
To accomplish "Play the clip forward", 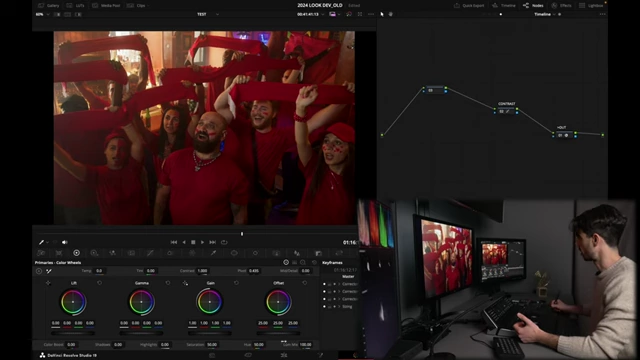I will [202, 242].
